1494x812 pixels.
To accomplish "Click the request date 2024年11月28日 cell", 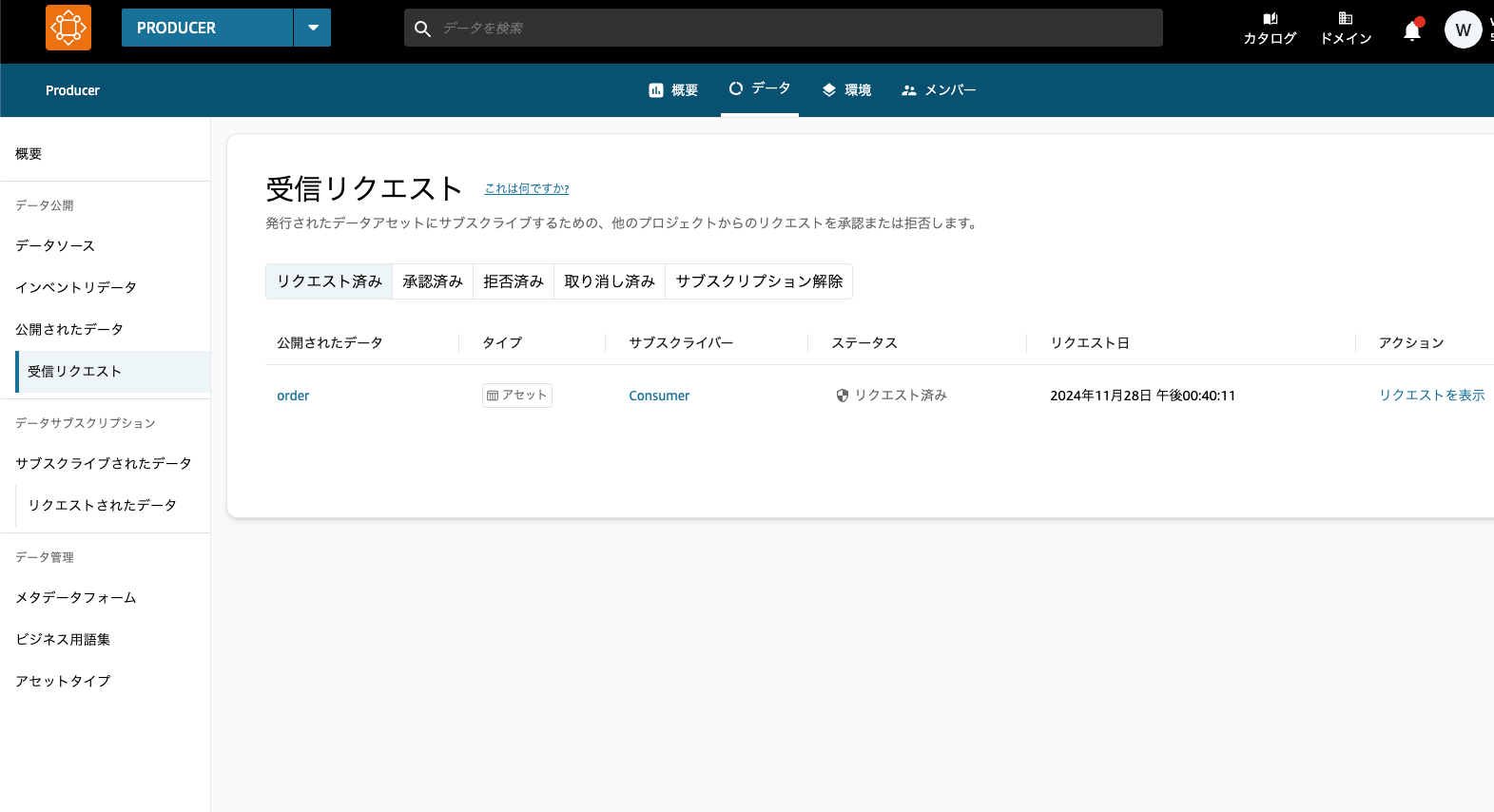I will click(x=1143, y=396).
